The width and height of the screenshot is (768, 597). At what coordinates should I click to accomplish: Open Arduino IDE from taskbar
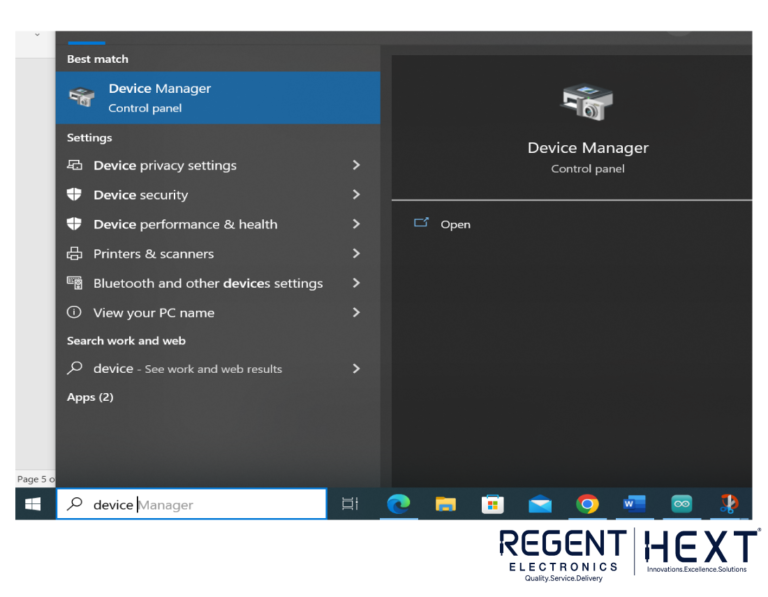[x=681, y=505]
